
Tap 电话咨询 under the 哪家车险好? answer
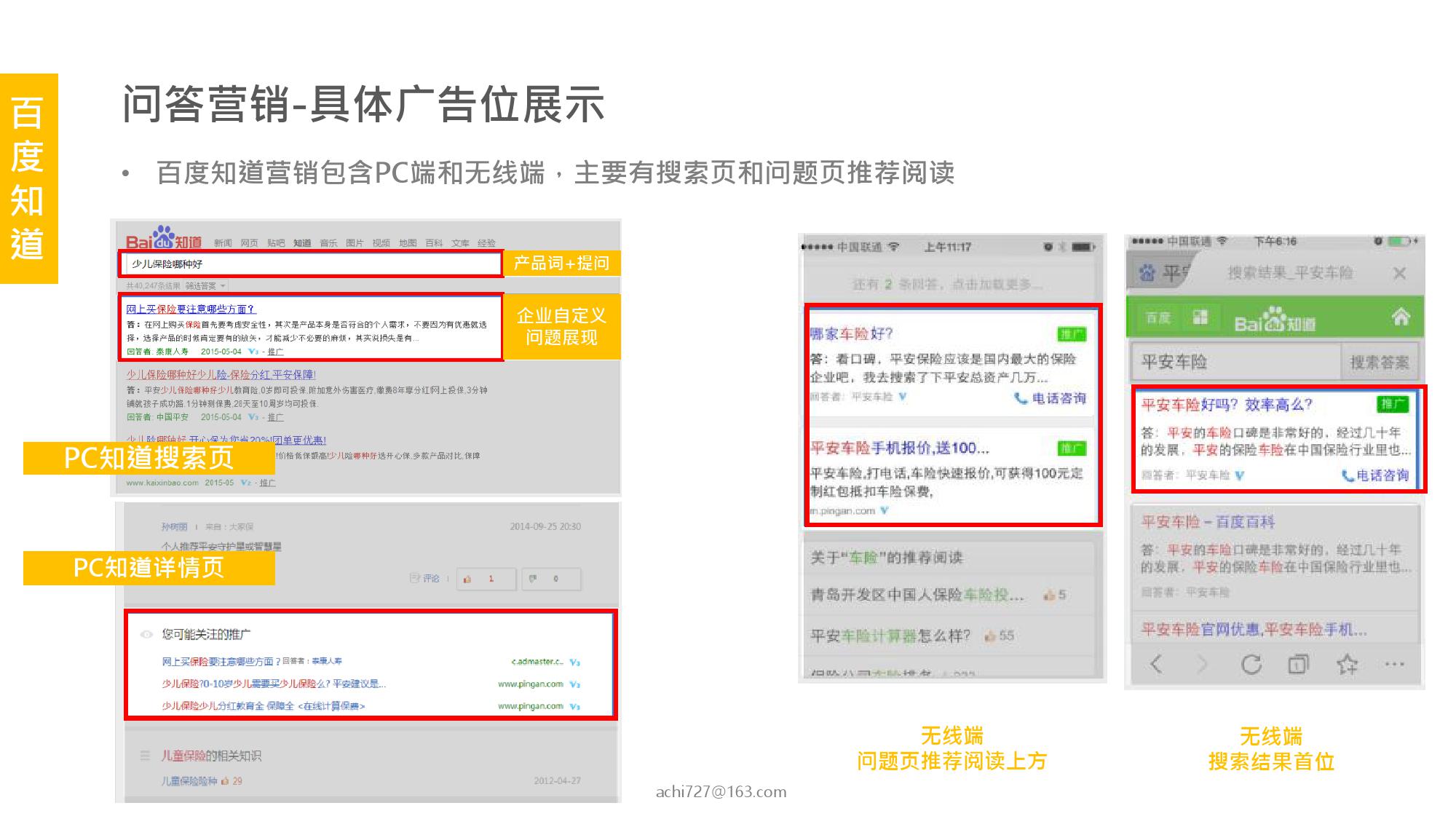pos(1050,397)
